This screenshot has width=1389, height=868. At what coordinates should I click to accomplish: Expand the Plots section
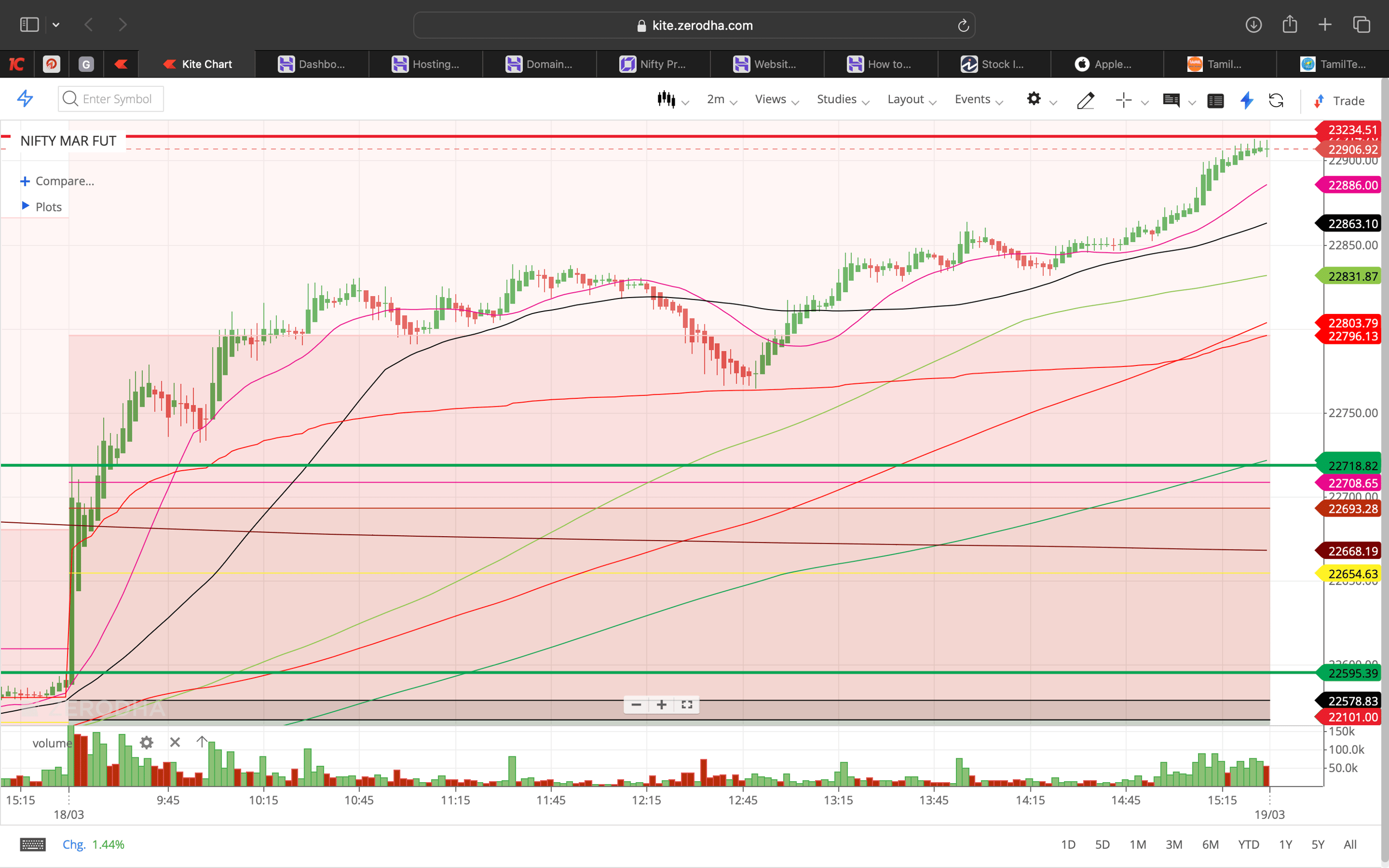48,206
